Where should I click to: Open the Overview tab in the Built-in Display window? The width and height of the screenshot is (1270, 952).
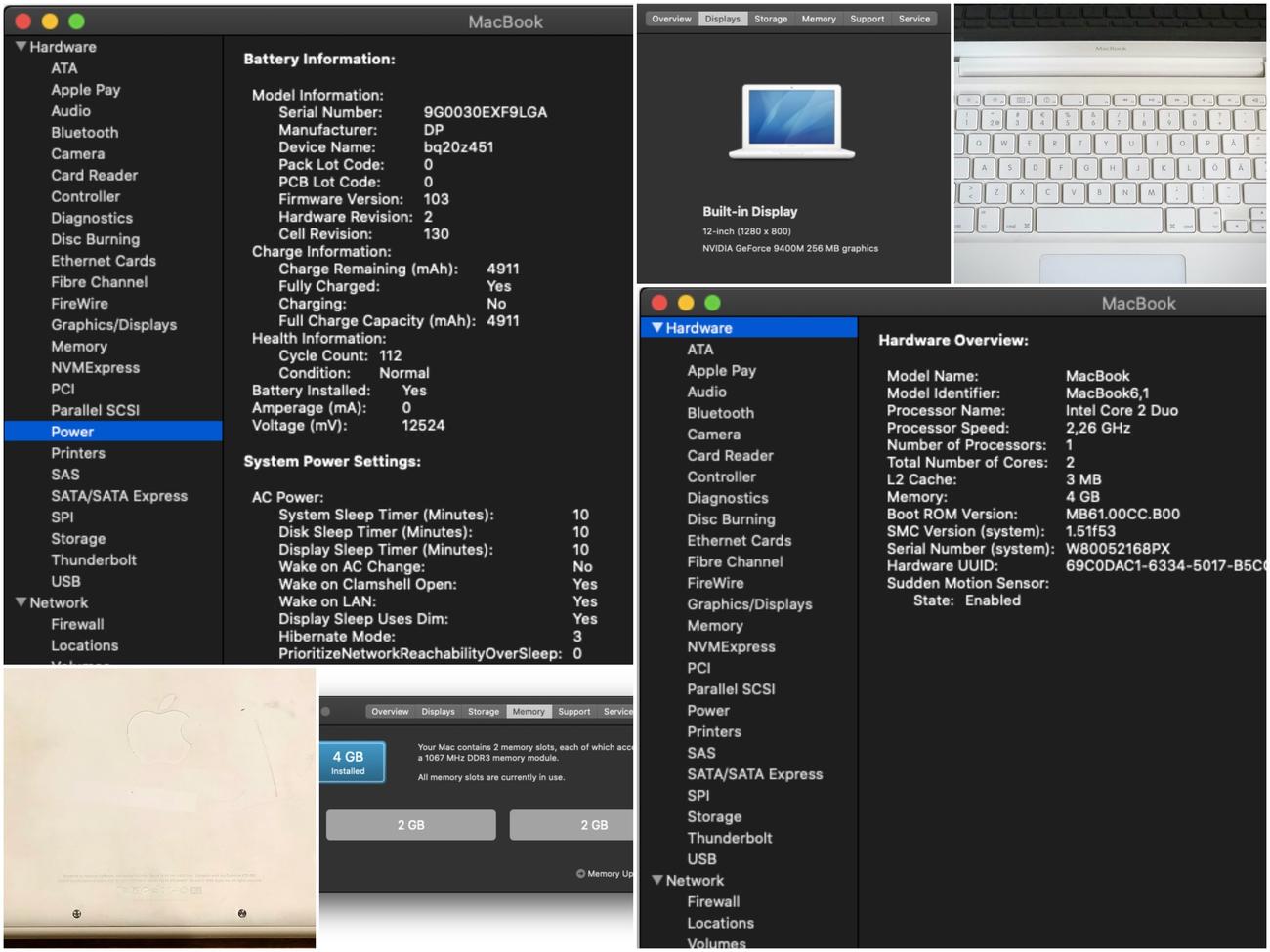tap(671, 19)
